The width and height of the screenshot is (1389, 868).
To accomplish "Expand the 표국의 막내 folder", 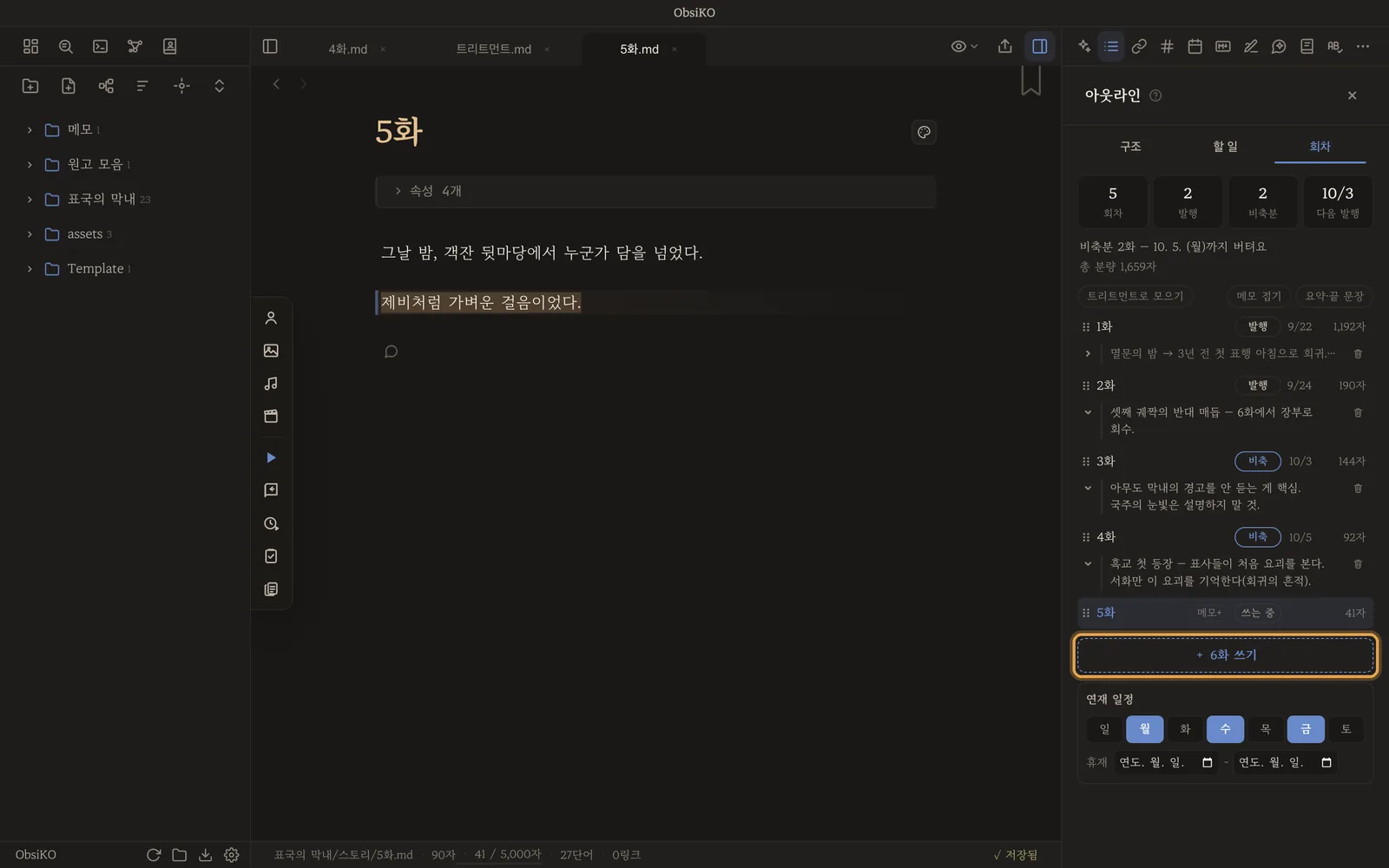I will click(30, 200).
